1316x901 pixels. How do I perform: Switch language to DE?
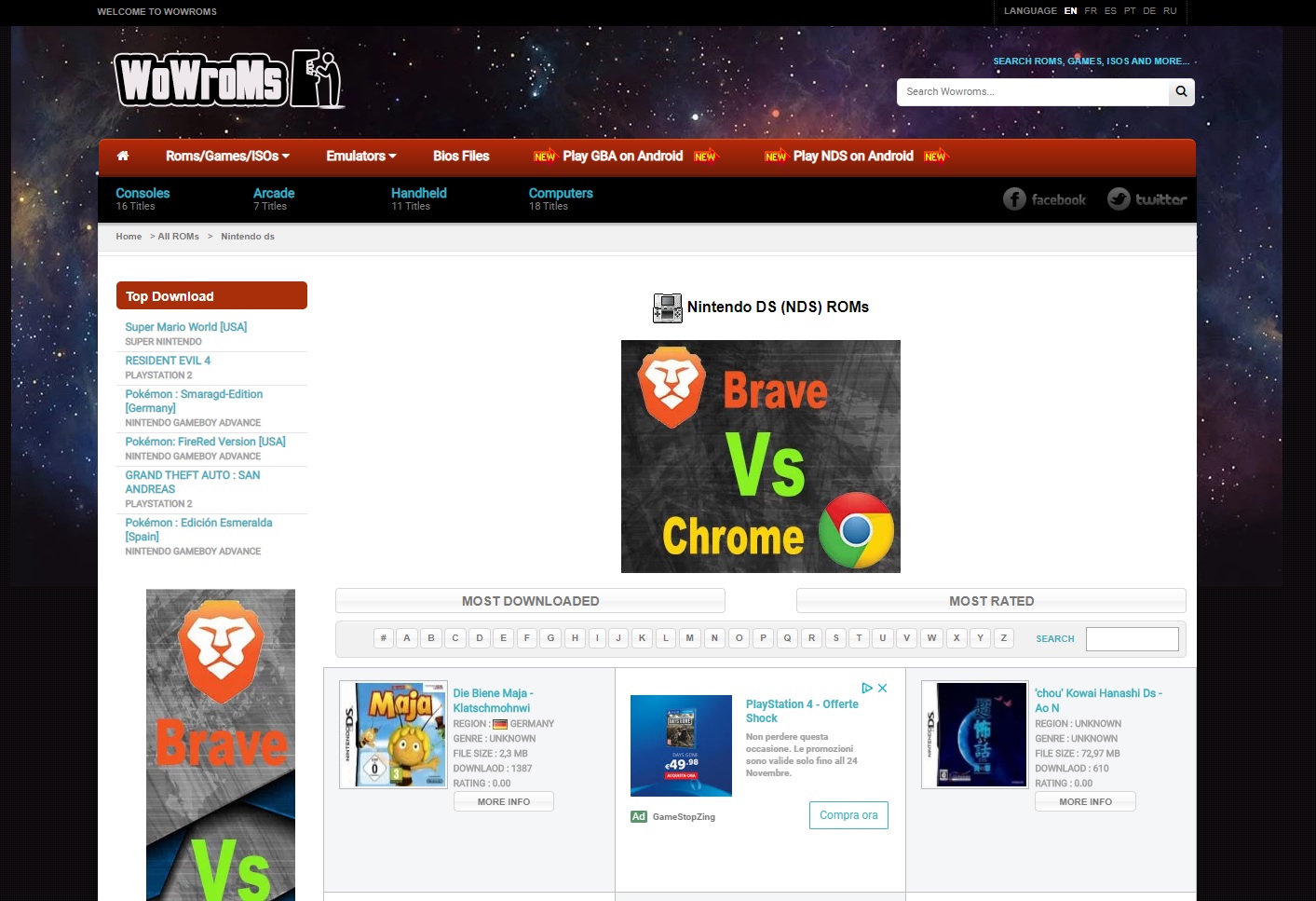(x=1149, y=11)
